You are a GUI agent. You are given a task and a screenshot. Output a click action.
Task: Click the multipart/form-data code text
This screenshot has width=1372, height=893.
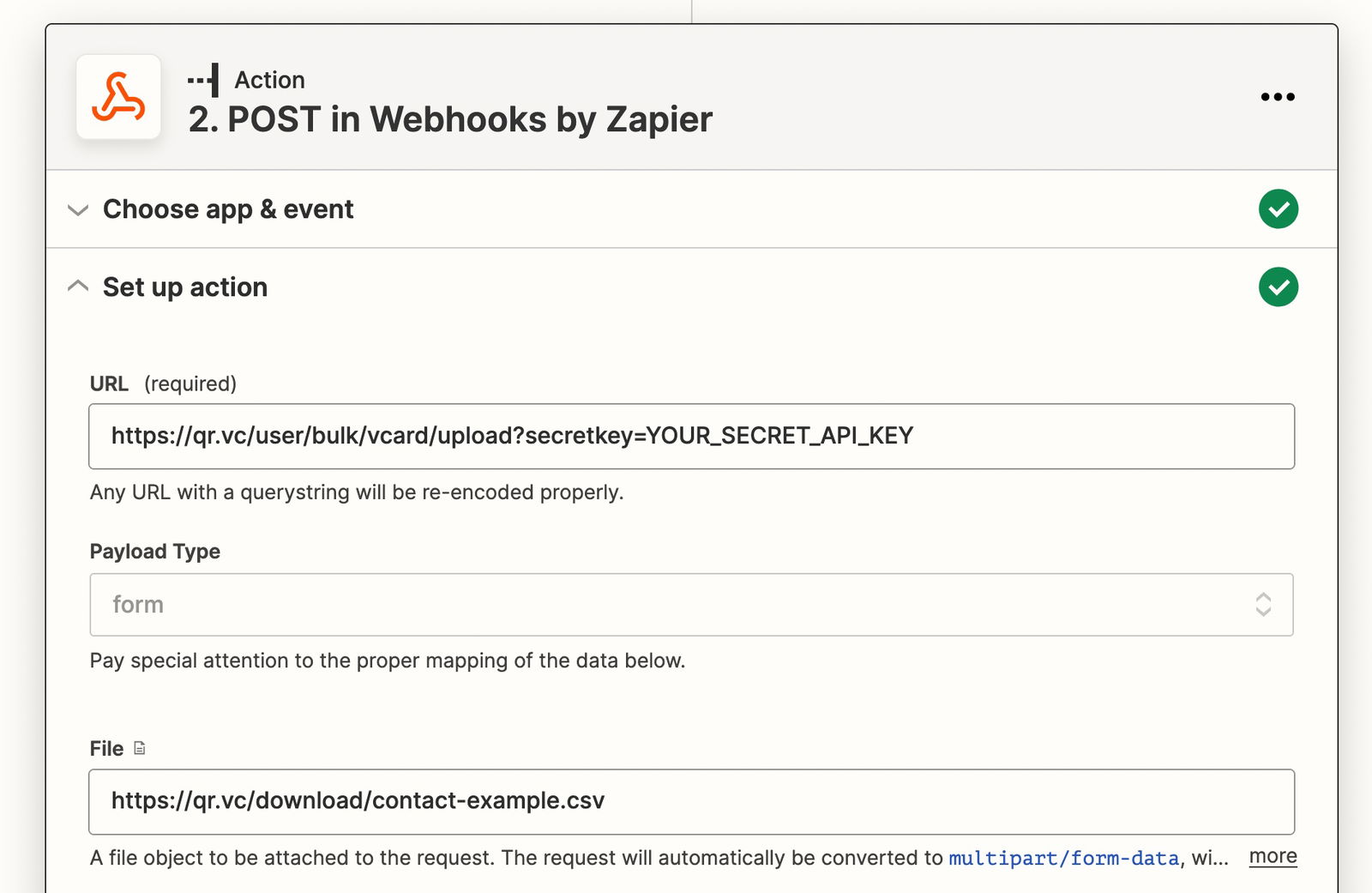point(1063,859)
